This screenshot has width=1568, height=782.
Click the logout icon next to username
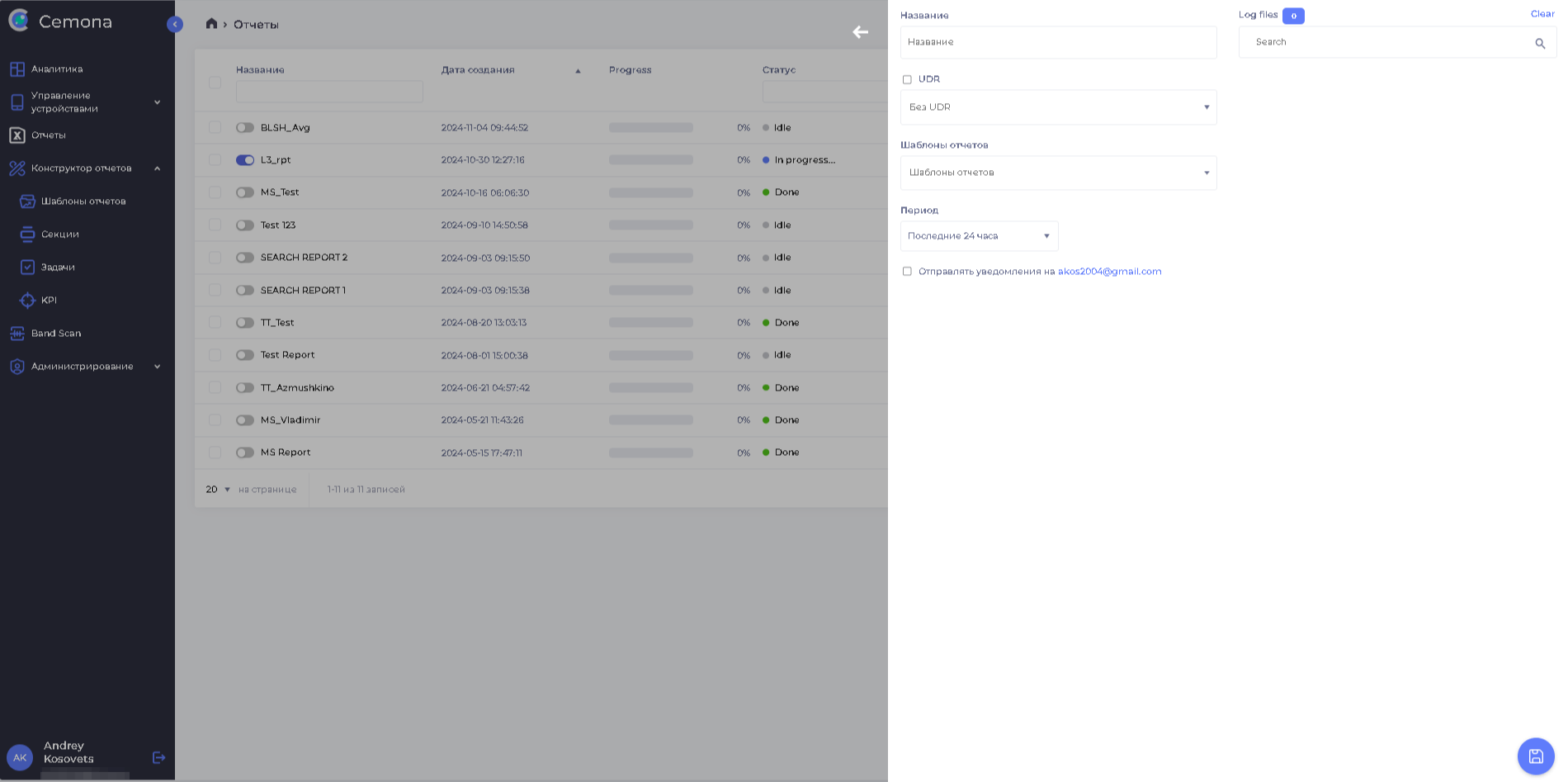point(159,757)
